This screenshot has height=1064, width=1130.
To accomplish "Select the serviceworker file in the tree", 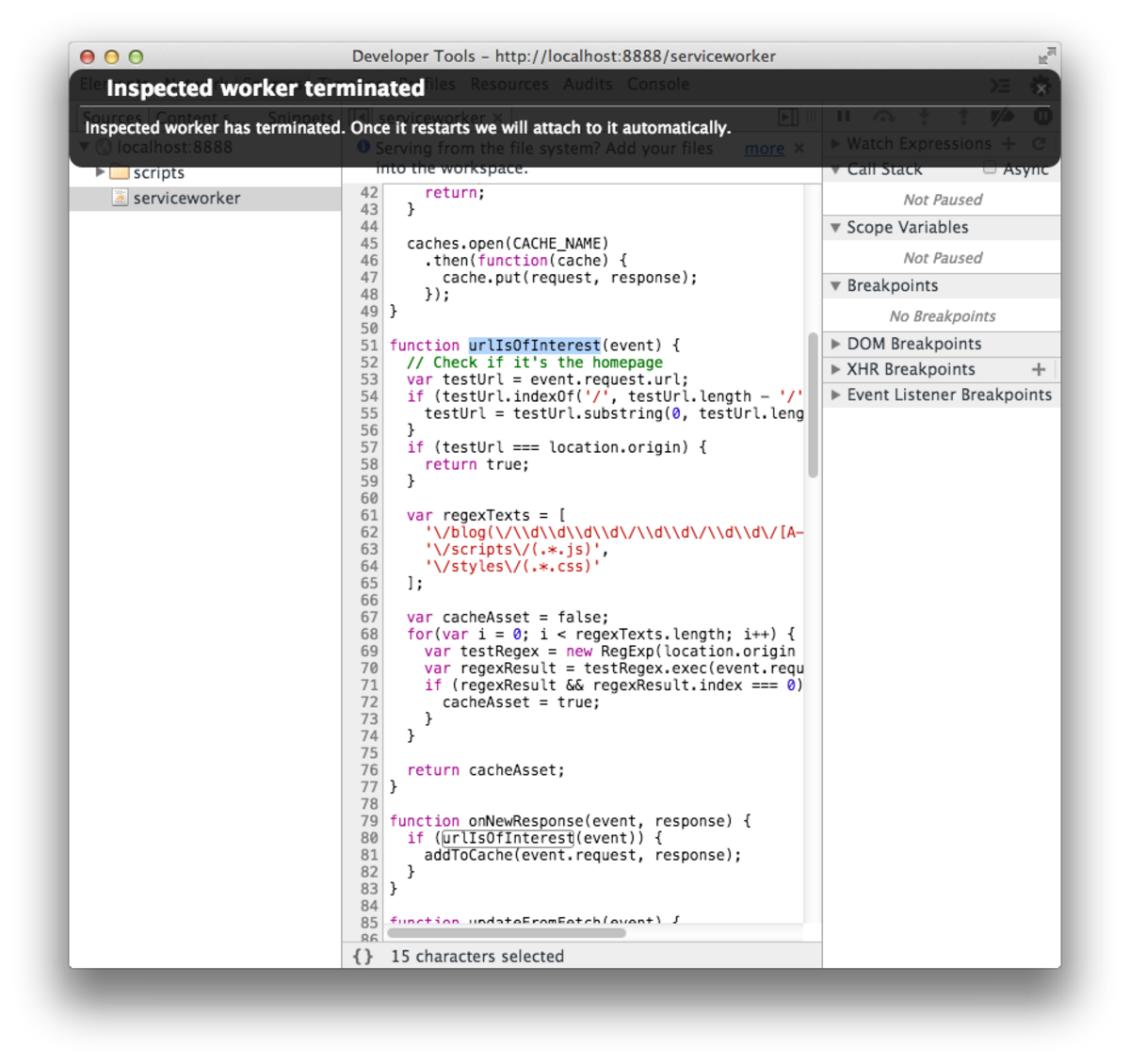I will (x=204, y=198).
